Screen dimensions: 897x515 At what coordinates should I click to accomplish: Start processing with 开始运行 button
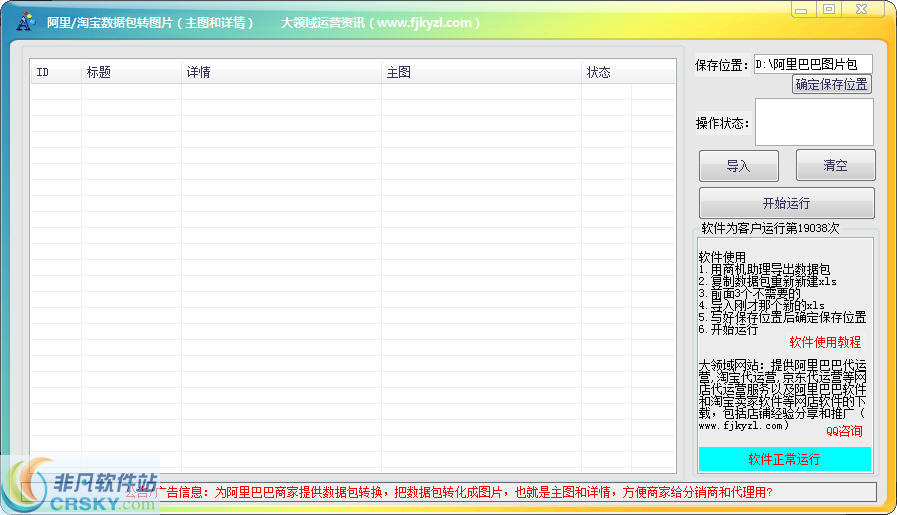click(x=787, y=203)
